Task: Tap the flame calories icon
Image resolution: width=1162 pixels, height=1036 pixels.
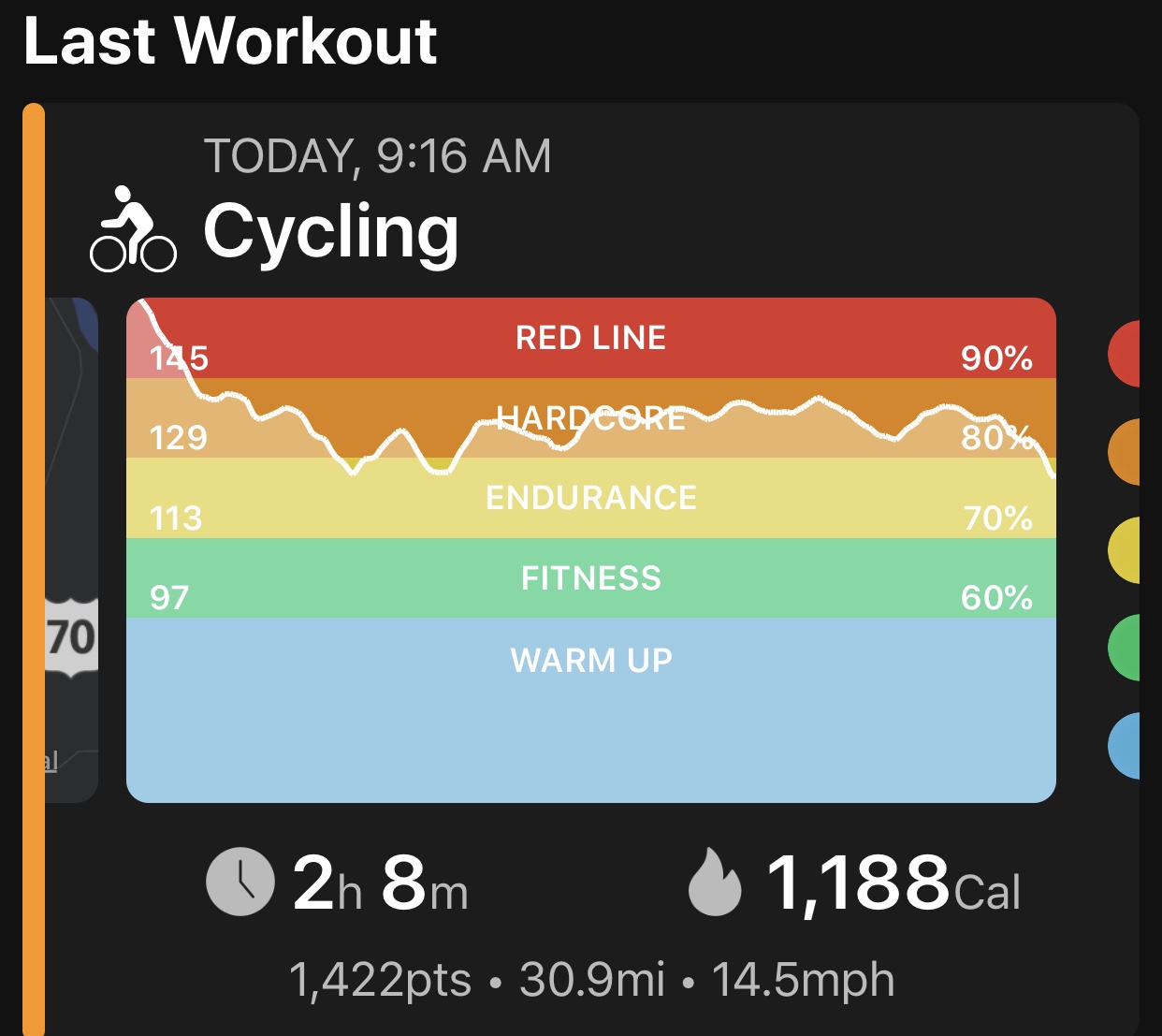Action: pyautogui.click(x=714, y=882)
